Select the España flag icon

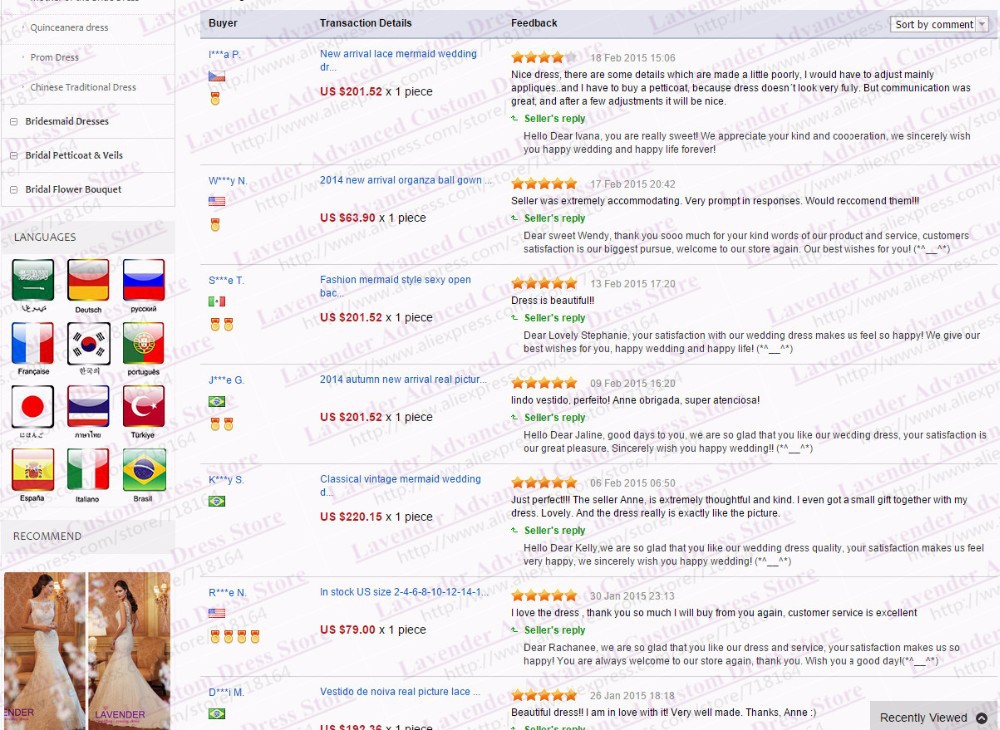(32, 469)
